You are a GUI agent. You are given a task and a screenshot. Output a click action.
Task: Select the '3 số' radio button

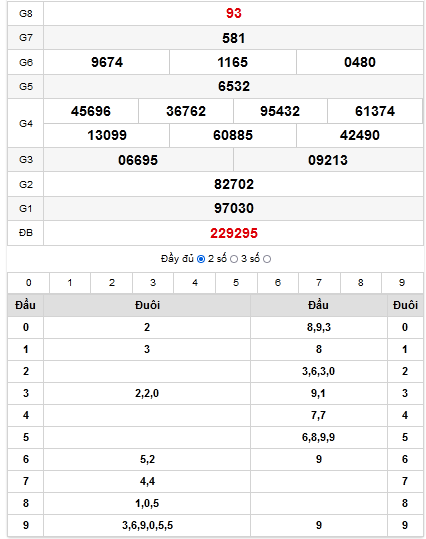(267, 259)
